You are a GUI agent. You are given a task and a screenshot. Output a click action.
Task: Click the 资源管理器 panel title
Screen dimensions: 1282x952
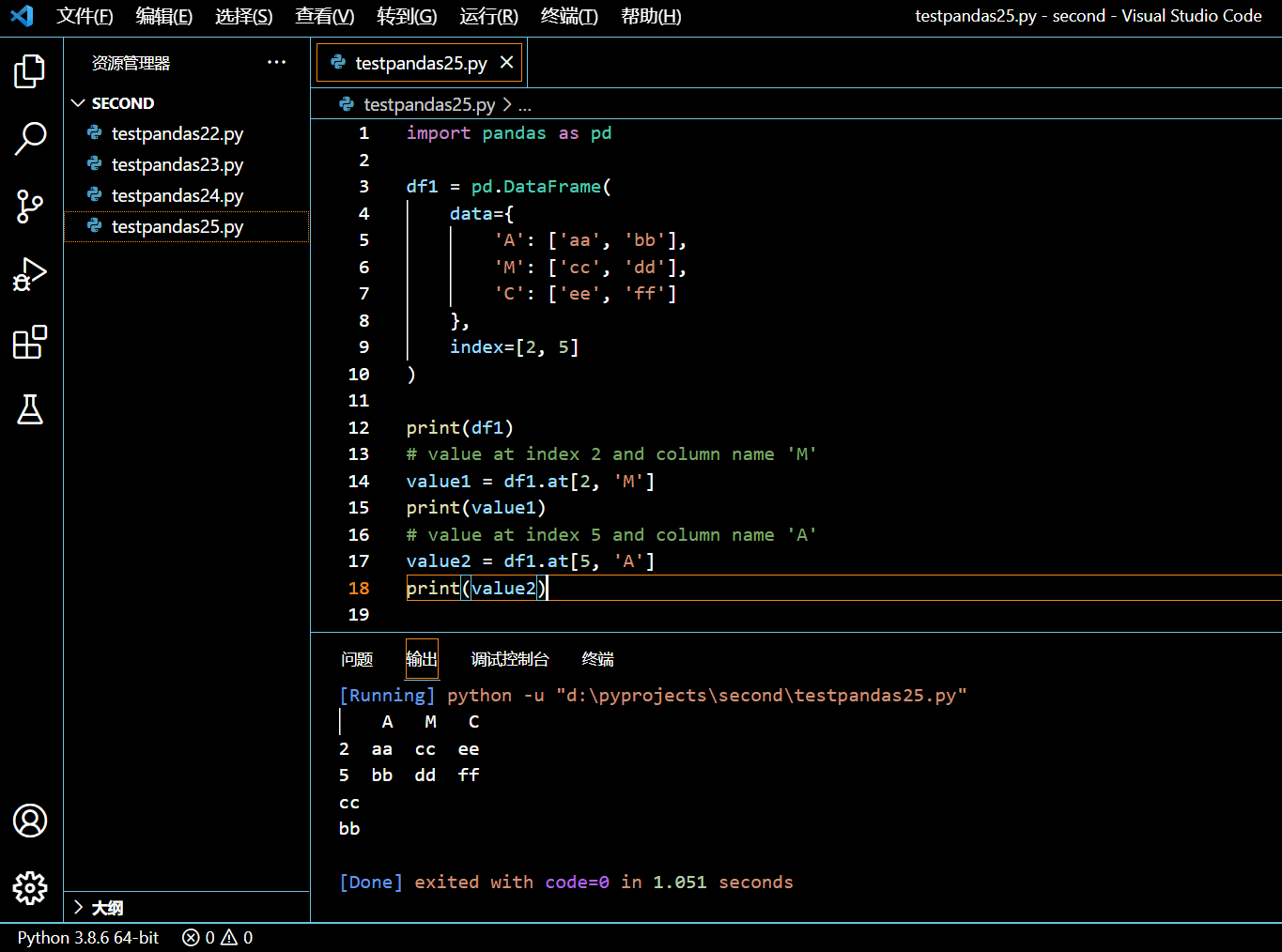[131, 63]
